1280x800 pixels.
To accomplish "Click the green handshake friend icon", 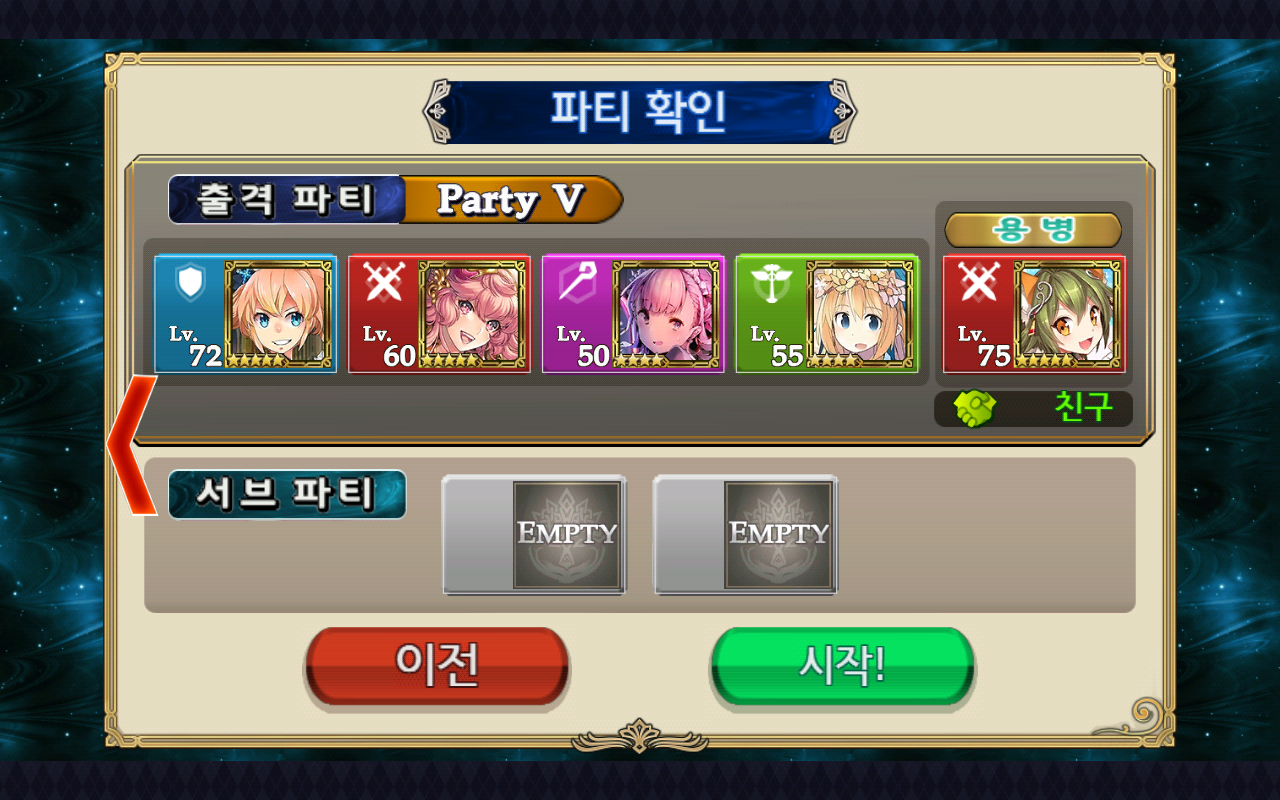I will pyautogui.click(x=976, y=409).
